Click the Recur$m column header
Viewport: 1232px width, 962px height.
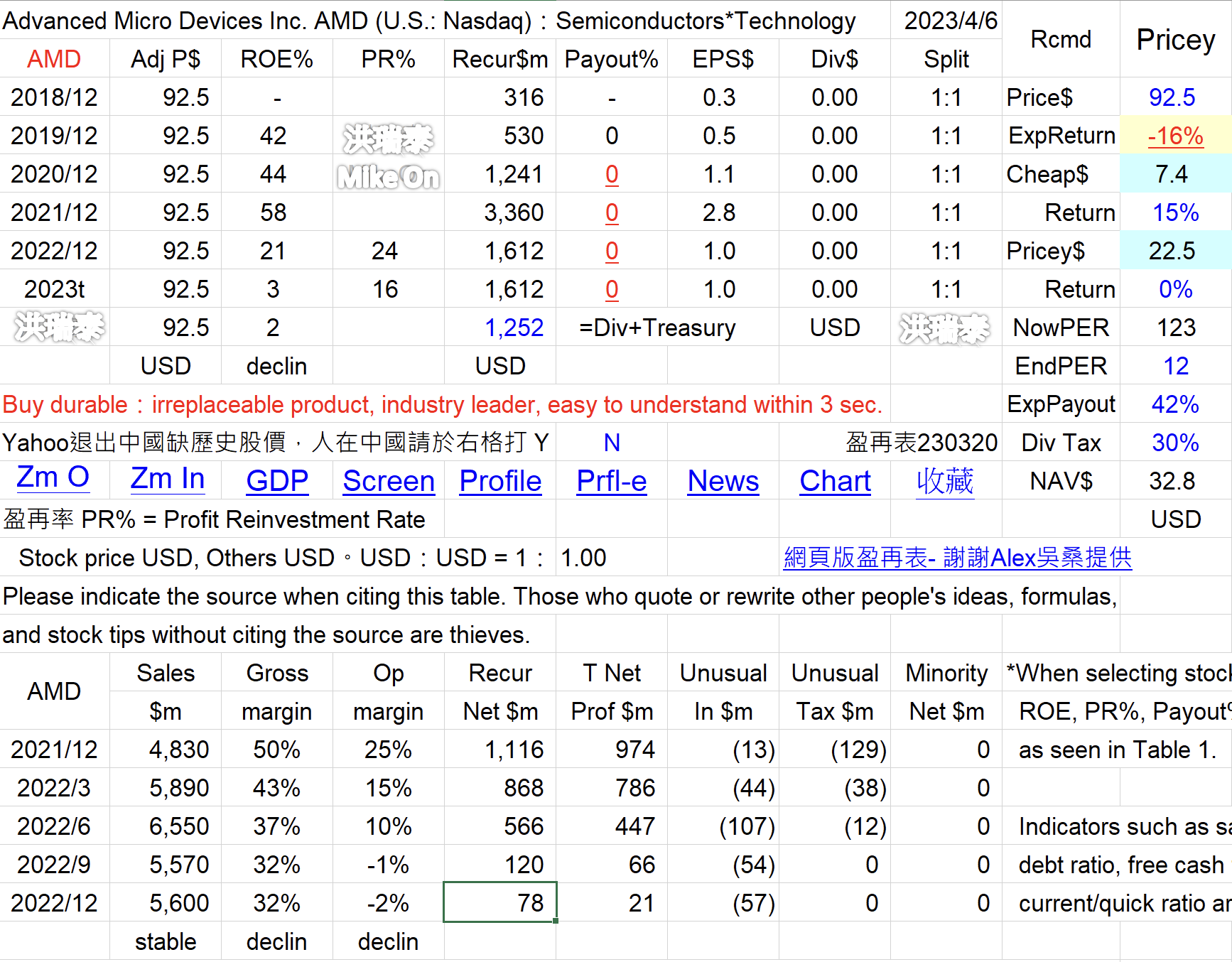tap(500, 59)
